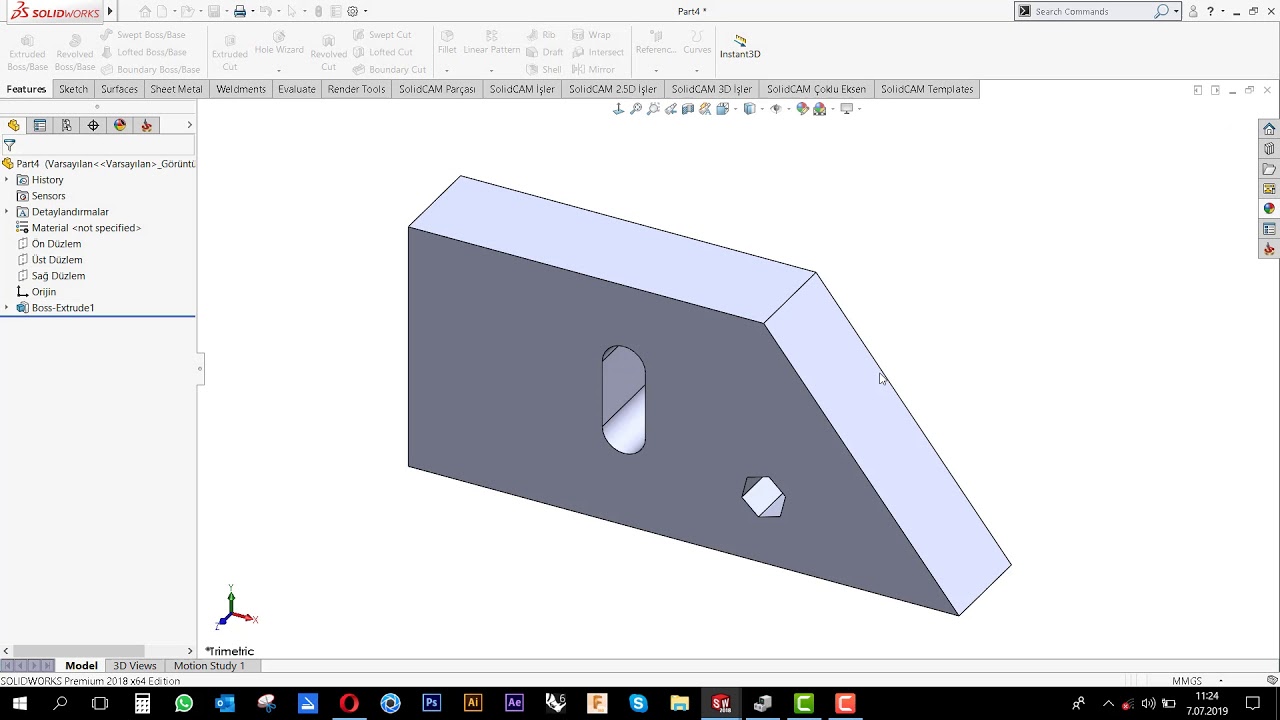The width and height of the screenshot is (1280, 720).
Task: Switch to the Features tab
Action: click(26, 89)
